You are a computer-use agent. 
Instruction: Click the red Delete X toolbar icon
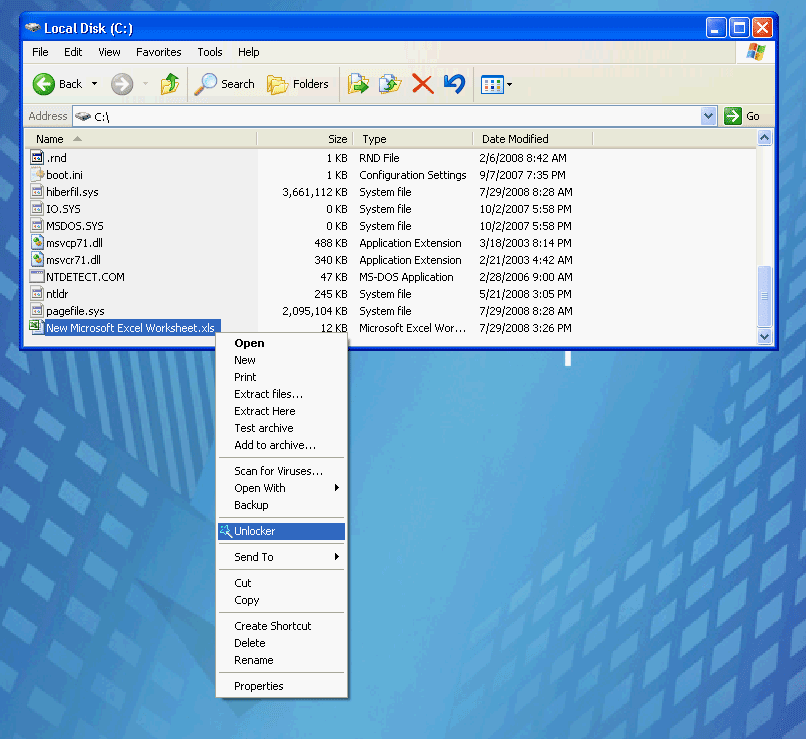(422, 84)
